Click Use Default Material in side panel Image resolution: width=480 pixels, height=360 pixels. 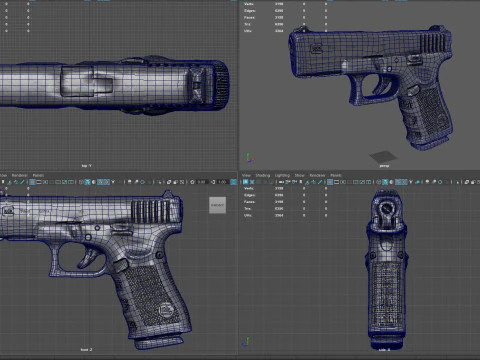click(x=391, y=182)
